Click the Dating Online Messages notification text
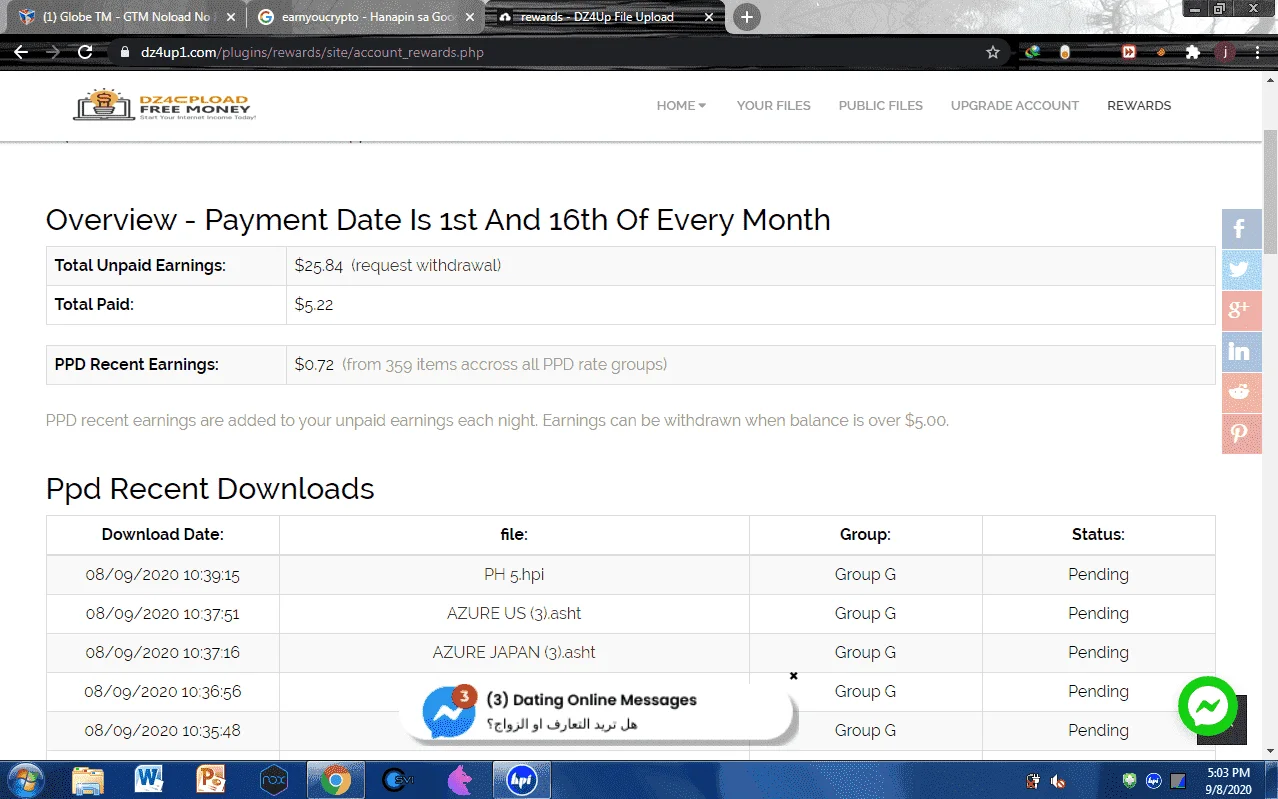Screen dimensions: 1278x799 (x=591, y=700)
